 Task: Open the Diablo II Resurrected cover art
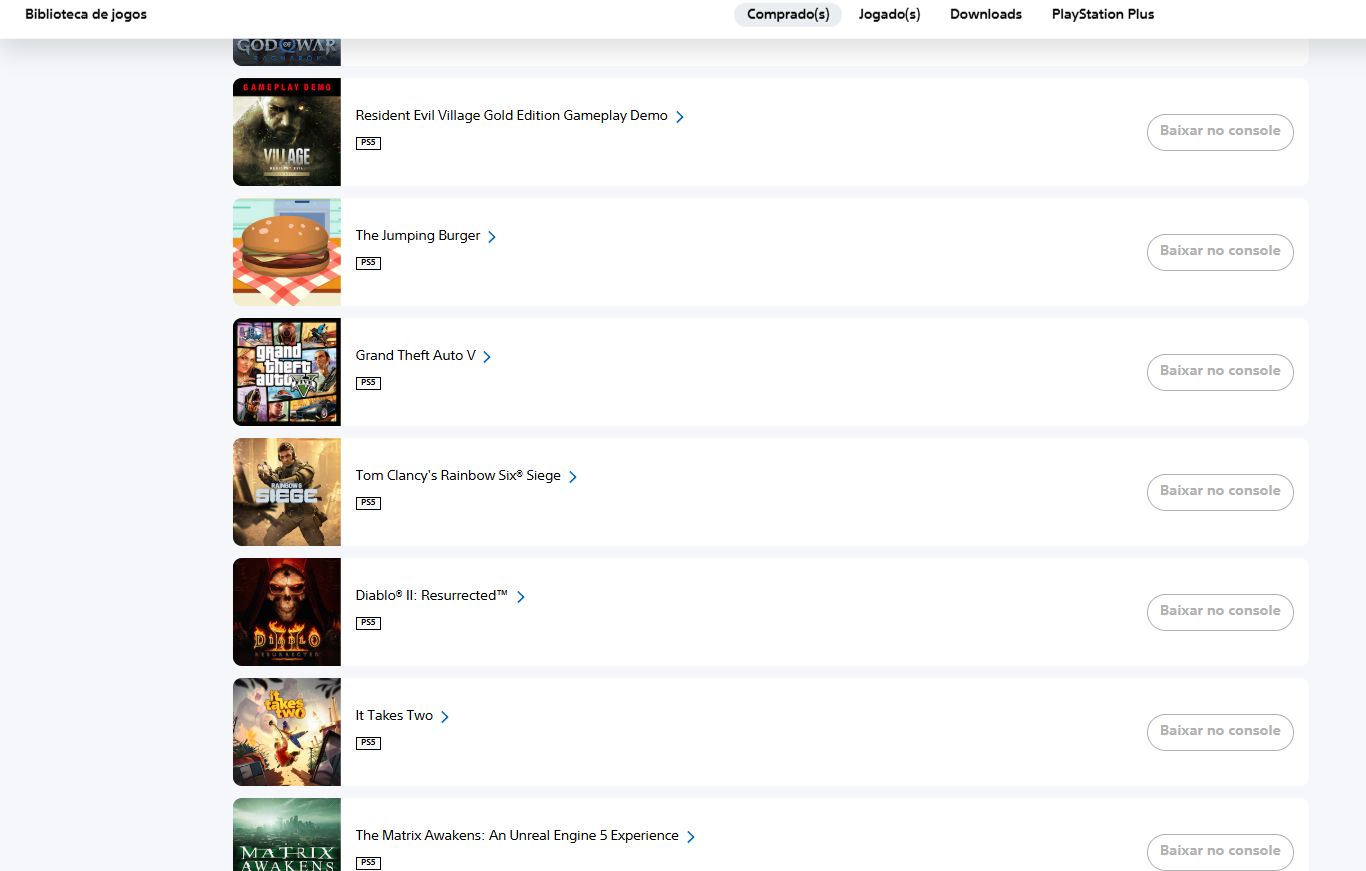(287, 612)
